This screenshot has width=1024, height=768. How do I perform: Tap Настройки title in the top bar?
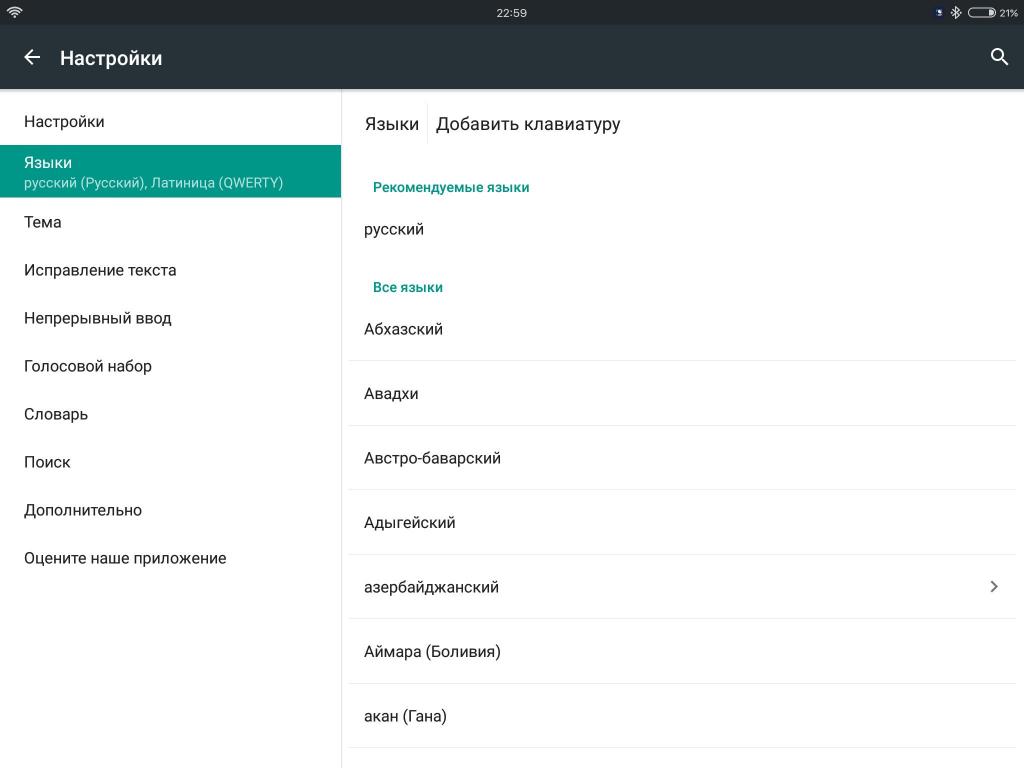point(111,58)
